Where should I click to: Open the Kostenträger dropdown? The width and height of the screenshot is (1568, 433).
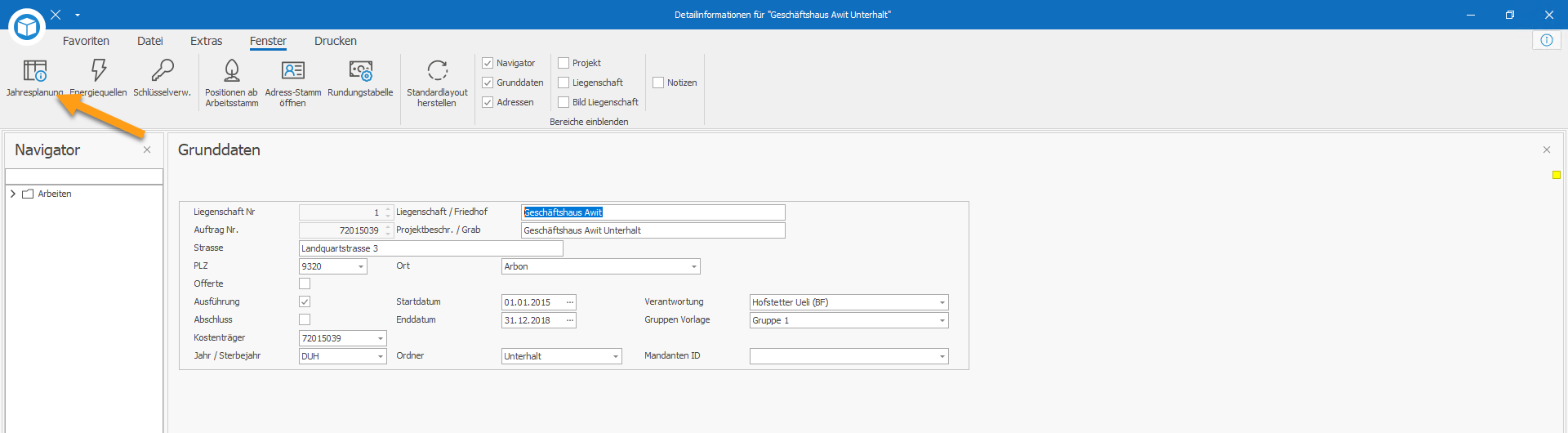[x=380, y=338]
